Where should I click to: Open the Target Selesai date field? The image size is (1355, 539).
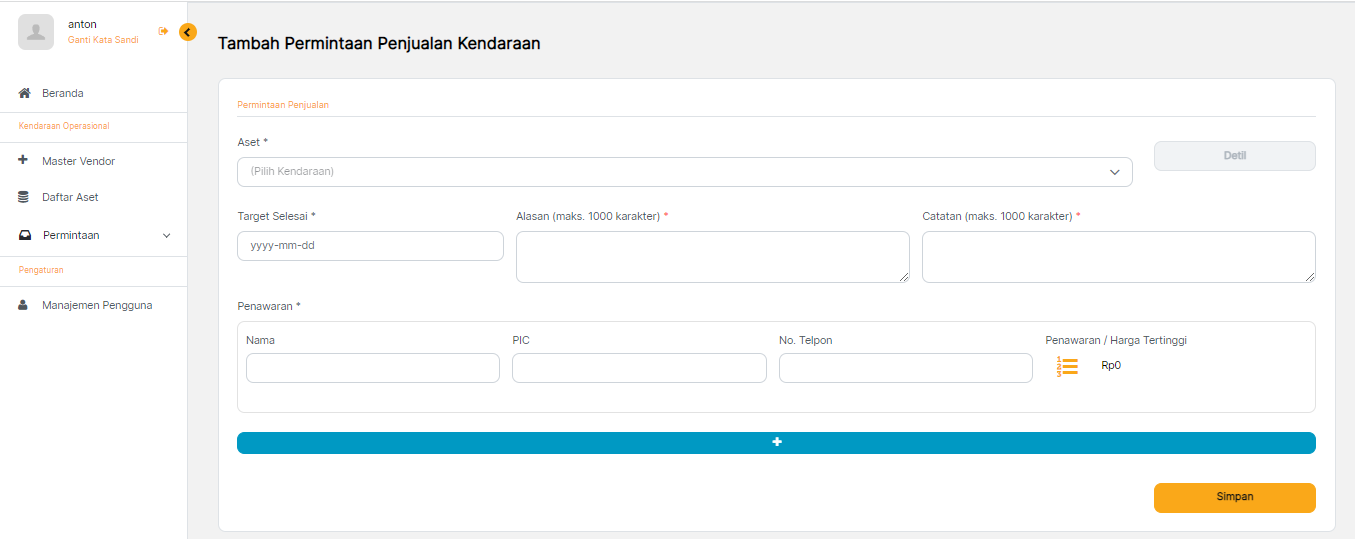[370, 246]
